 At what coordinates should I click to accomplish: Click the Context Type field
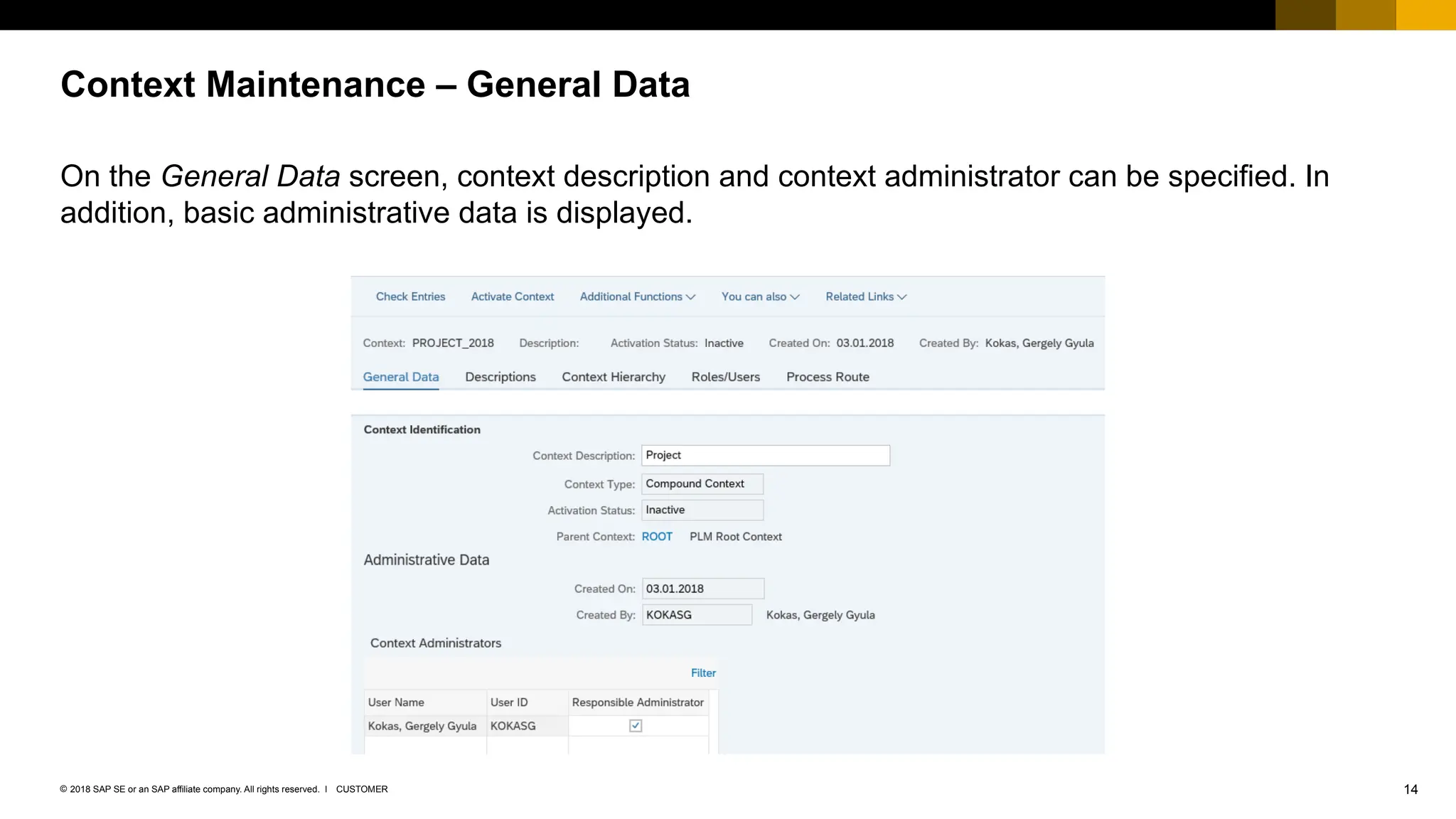[x=702, y=483]
